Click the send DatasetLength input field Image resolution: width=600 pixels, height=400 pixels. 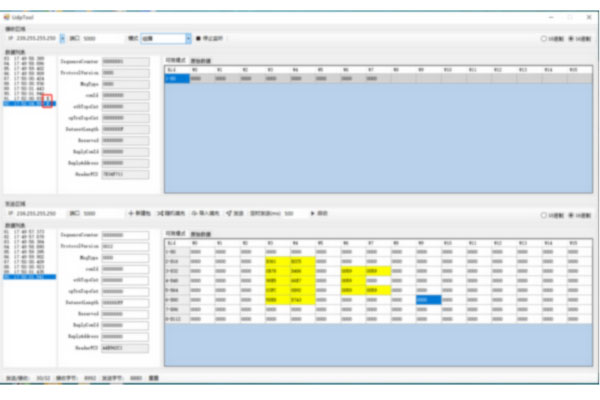click(126, 303)
